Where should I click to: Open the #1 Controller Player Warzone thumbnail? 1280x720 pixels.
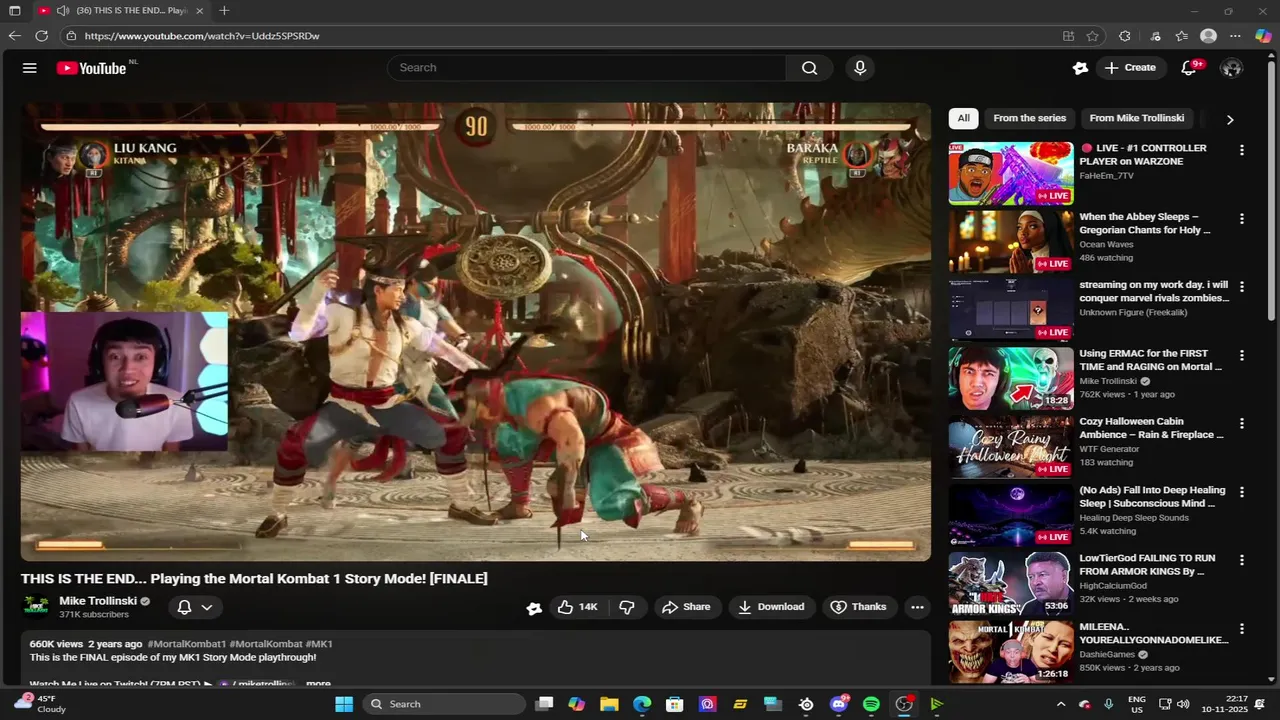click(x=1010, y=173)
